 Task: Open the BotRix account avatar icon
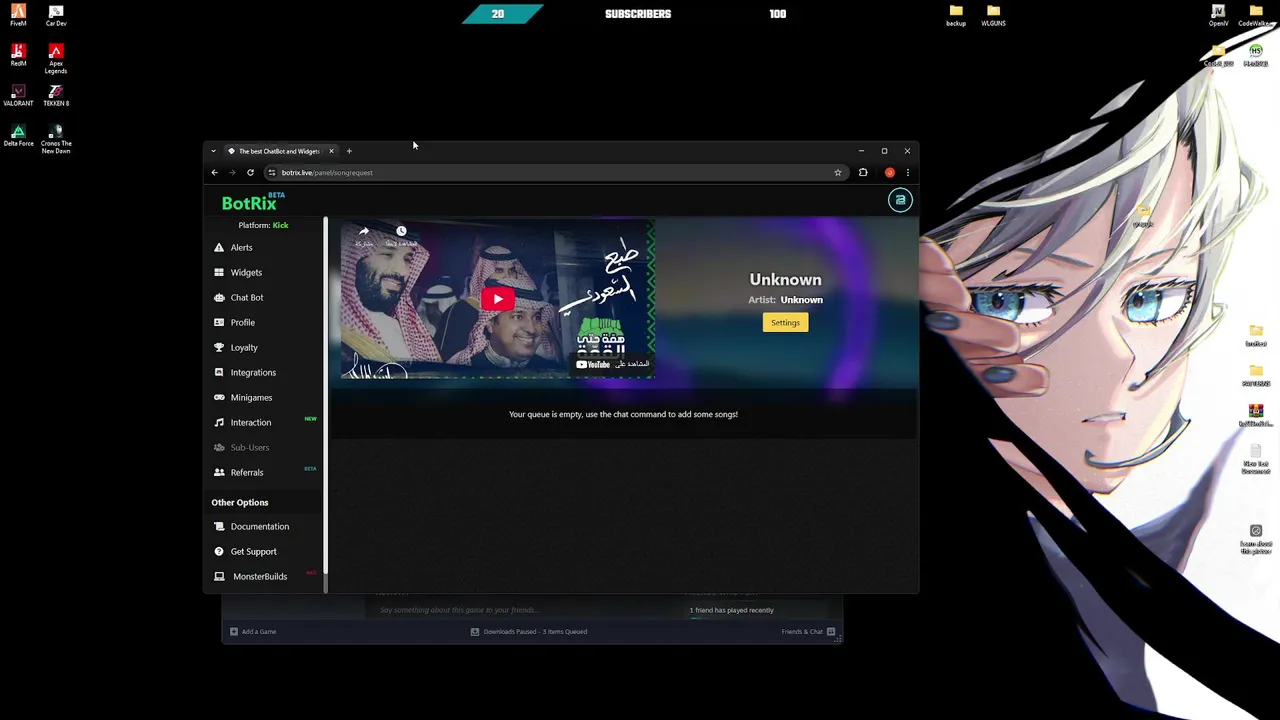pos(900,200)
